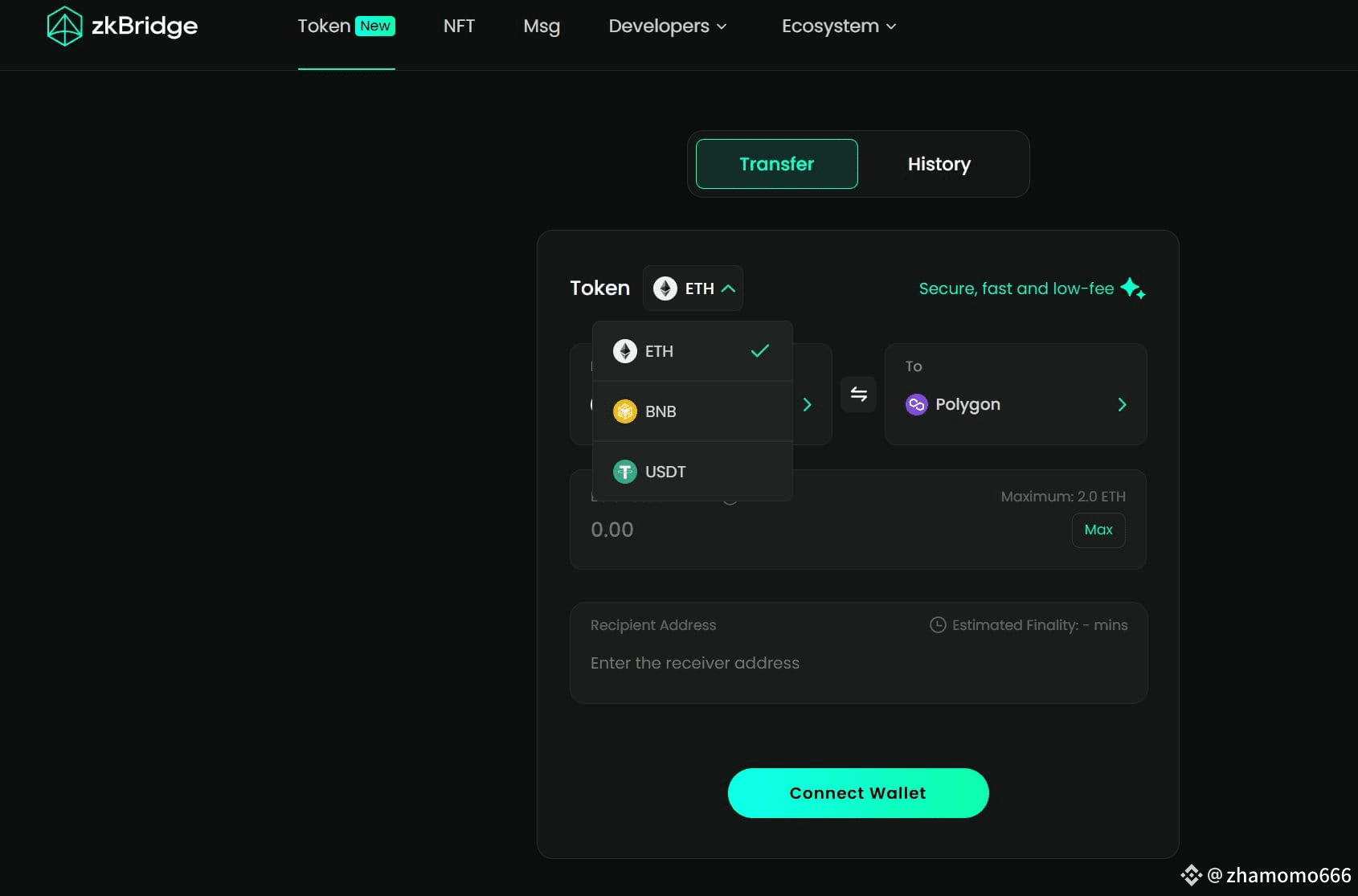
Task: Choose BNB from the token list
Action: (x=693, y=411)
